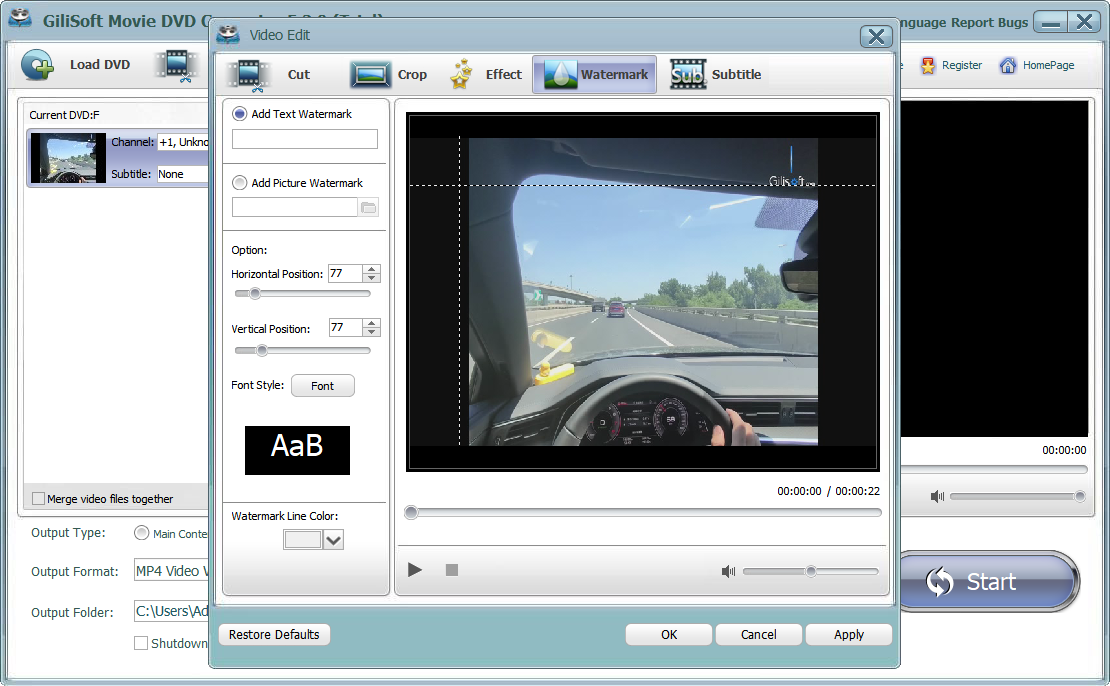Select Main Content output type radio
This screenshot has width=1110, height=686.
tap(142, 533)
